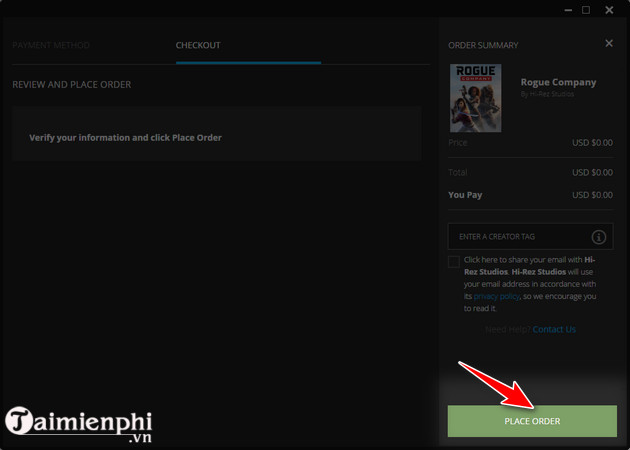Click the Enter a Creator Tag field
The width and height of the screenshot is (630, 450).
pos(530,237)
